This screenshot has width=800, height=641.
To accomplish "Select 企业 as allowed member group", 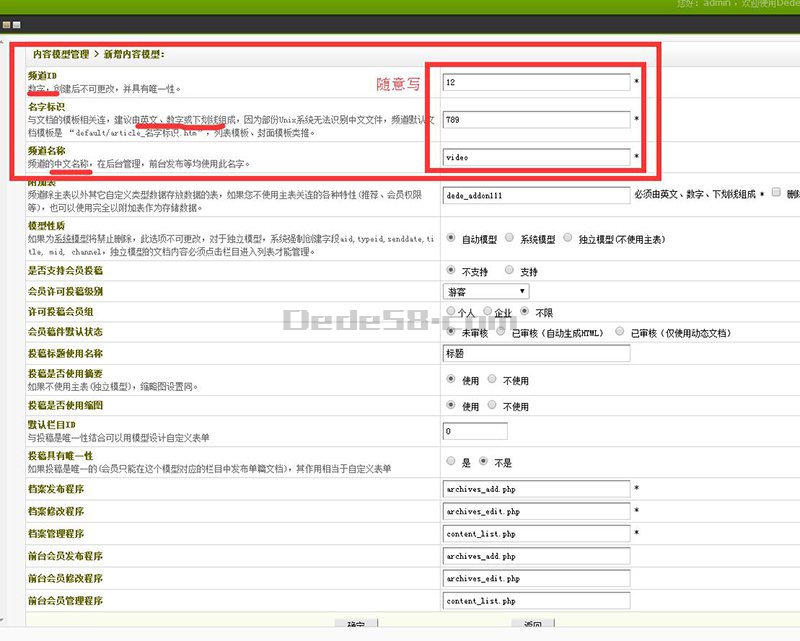I will click(x=488, y=312).
